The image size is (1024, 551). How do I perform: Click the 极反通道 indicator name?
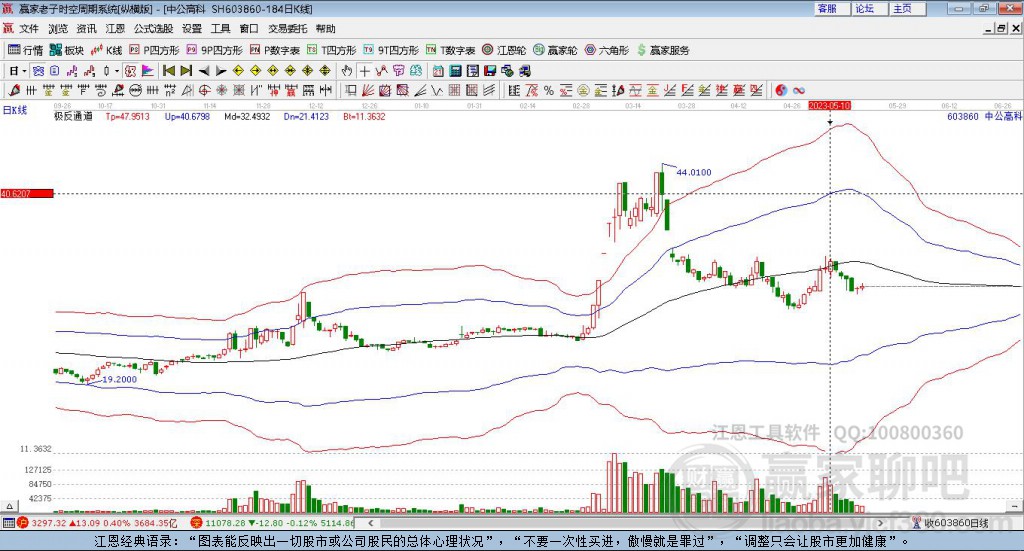click(x=73, y=116)
